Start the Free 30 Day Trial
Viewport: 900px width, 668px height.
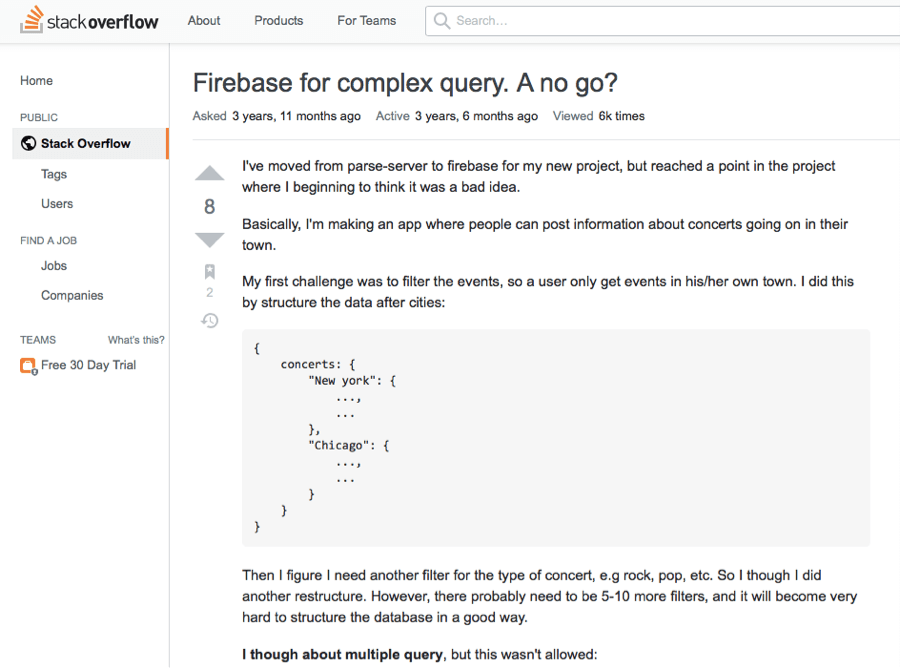tap(88, 365)
